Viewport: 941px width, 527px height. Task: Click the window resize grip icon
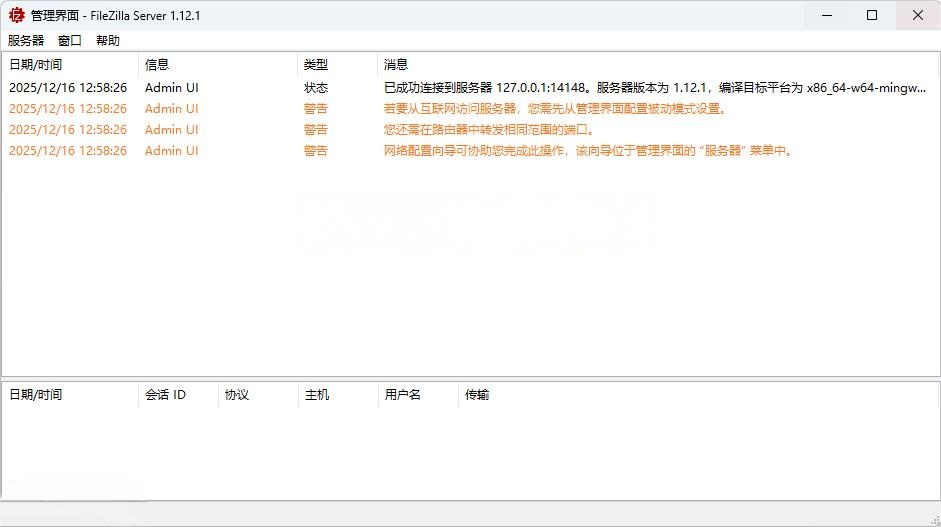tap(935, 521)
